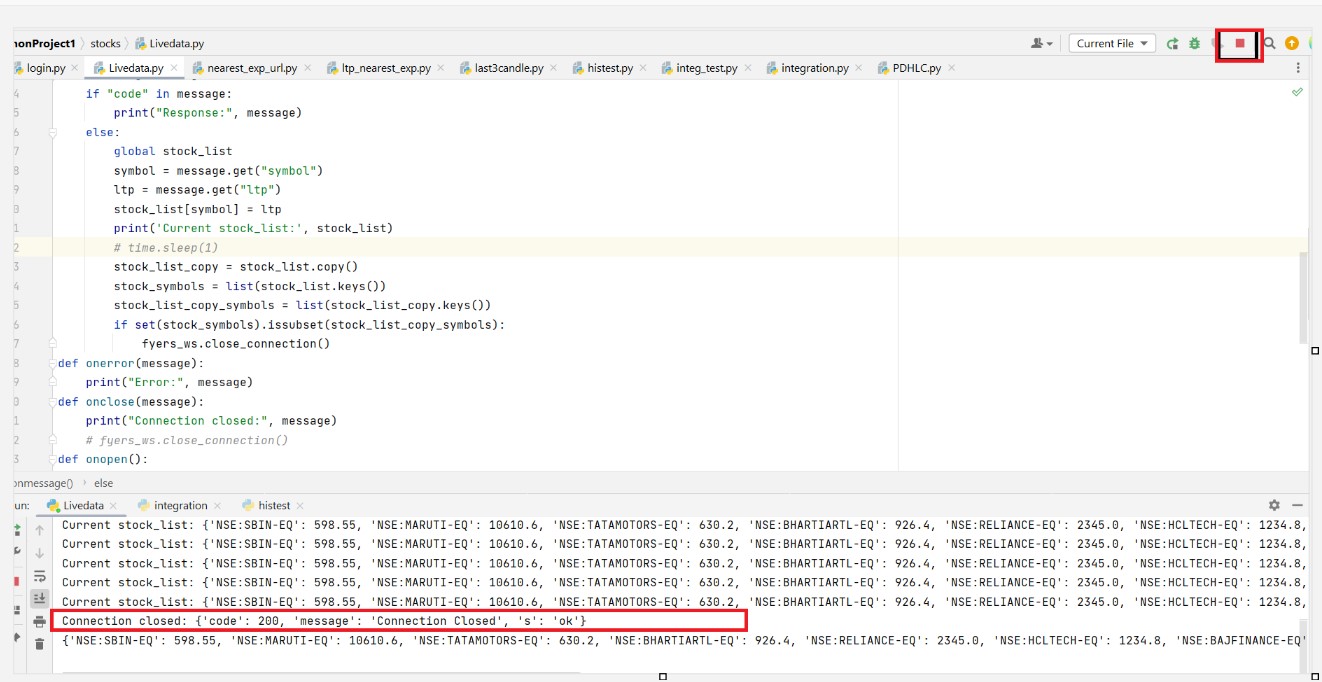Click the orange update arrow icon
1322x682 pixels.
tap(1292, 43)
